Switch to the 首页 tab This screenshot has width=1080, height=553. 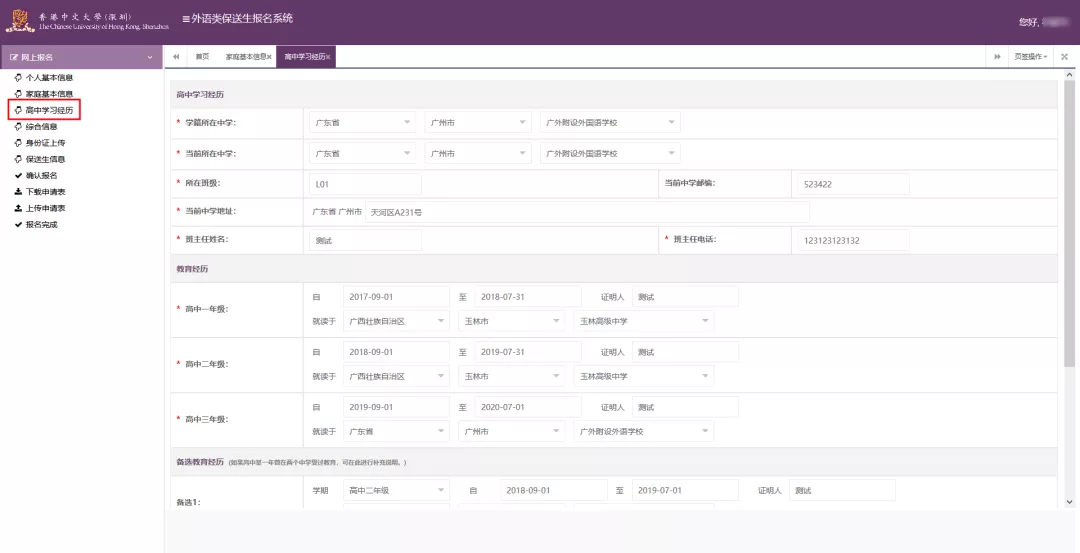pyautogui.click(x=202, y=57)
